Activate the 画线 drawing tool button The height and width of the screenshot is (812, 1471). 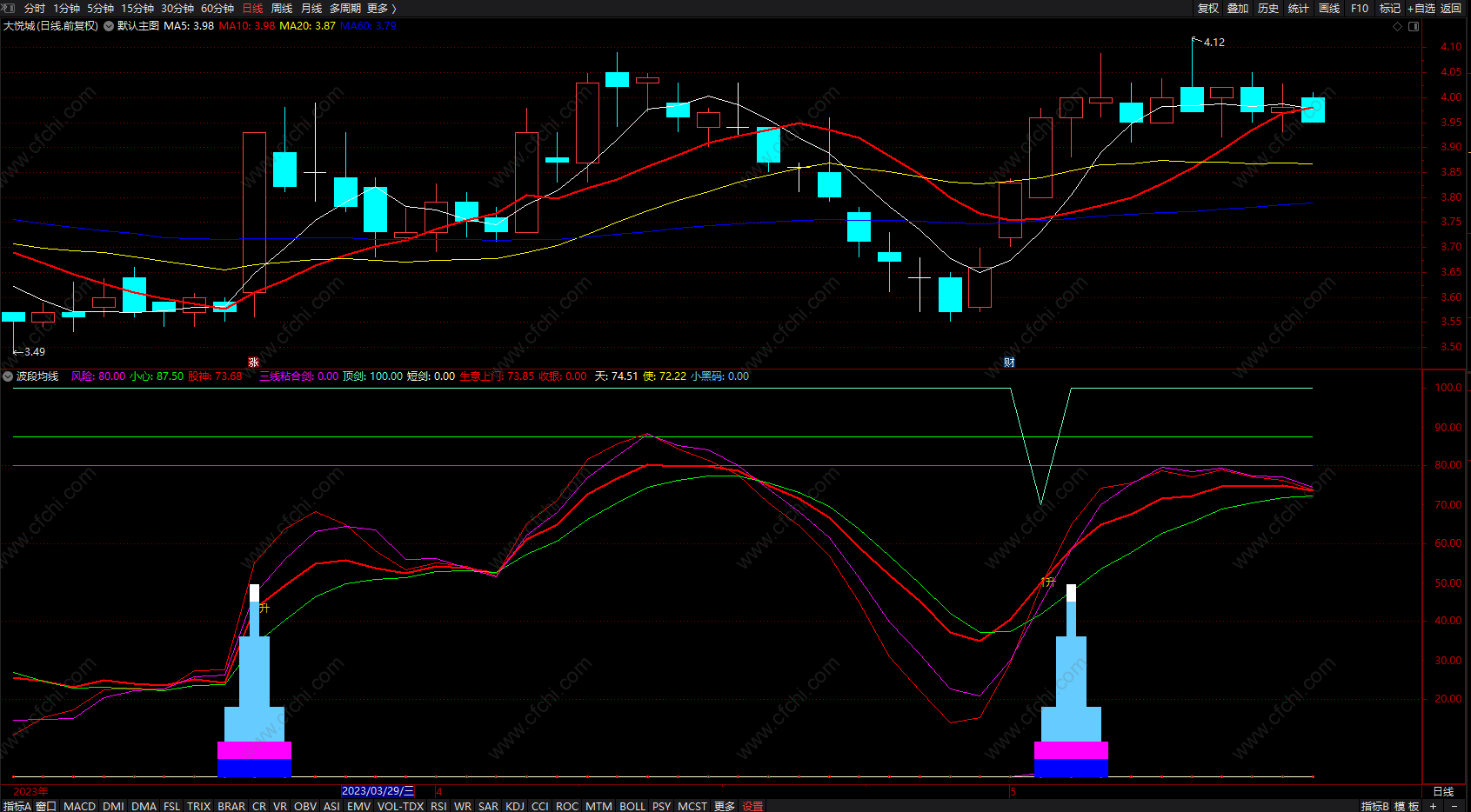[x=1329, y=8]
